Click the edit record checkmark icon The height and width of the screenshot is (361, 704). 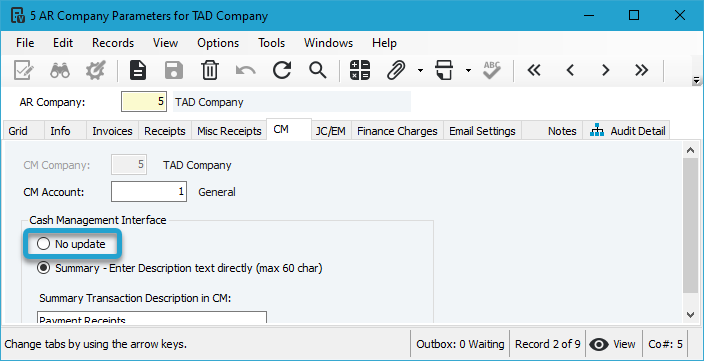tap(23, 70)
